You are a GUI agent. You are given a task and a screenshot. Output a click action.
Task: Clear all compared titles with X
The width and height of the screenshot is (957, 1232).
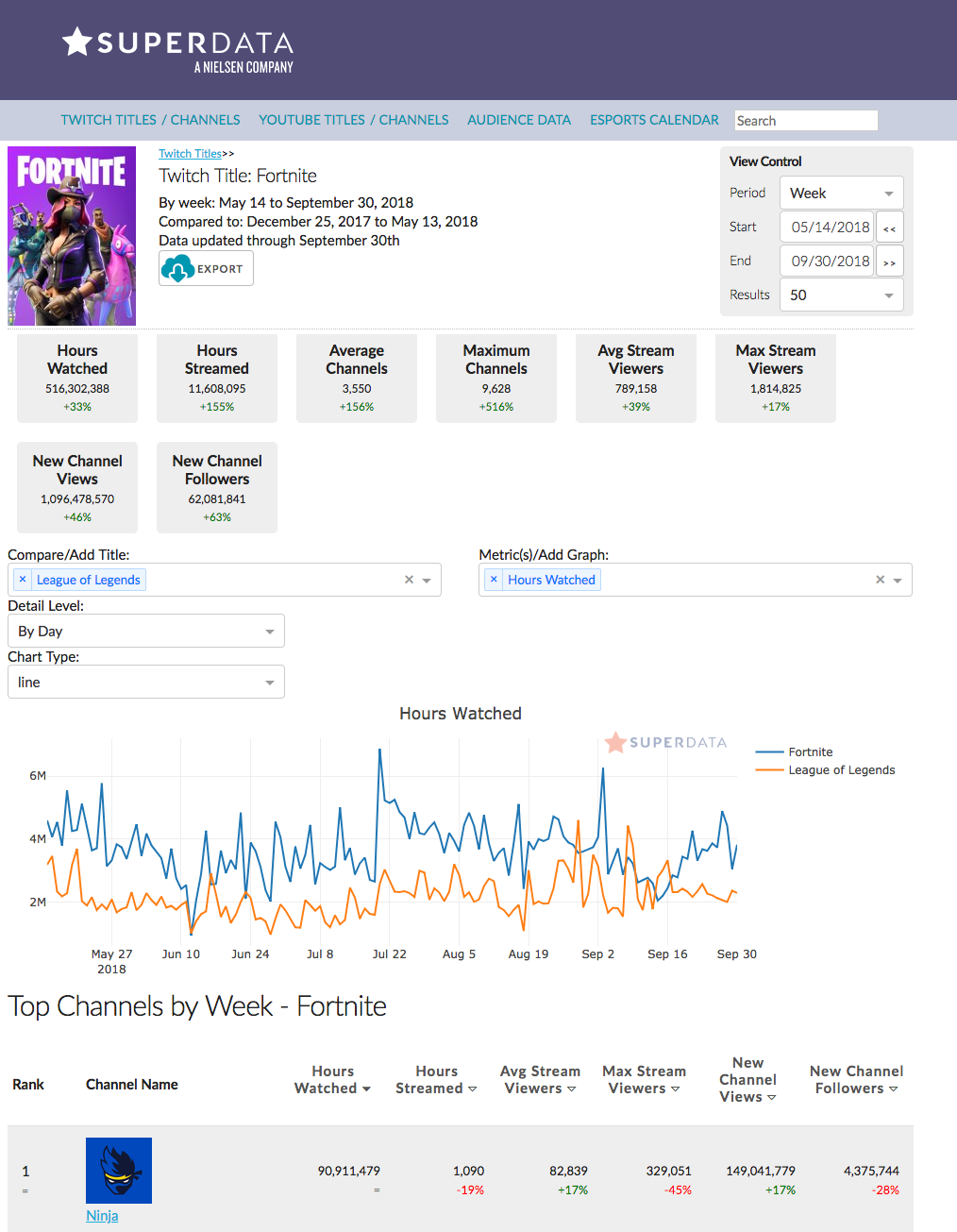(409, 580)
